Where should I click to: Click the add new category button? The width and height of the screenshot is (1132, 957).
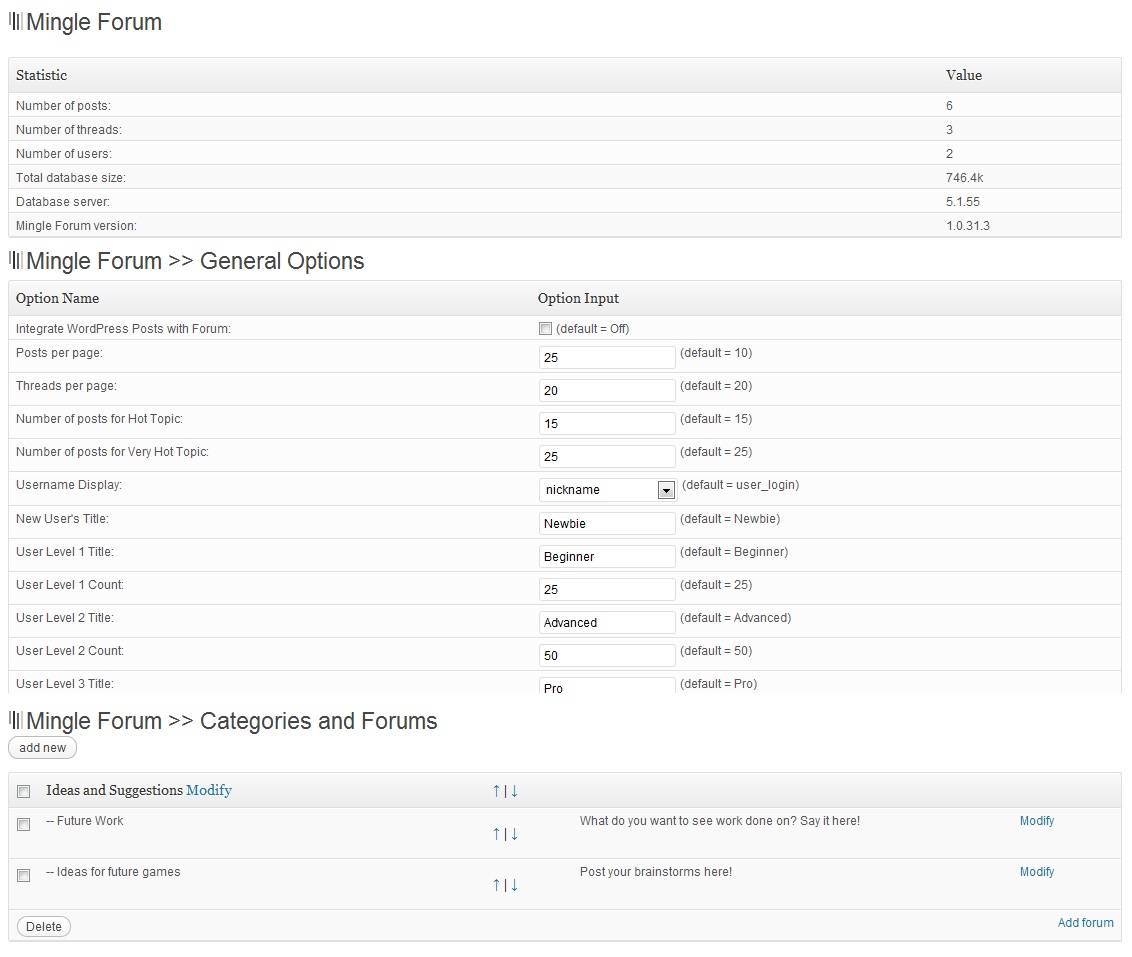point(43,748)
